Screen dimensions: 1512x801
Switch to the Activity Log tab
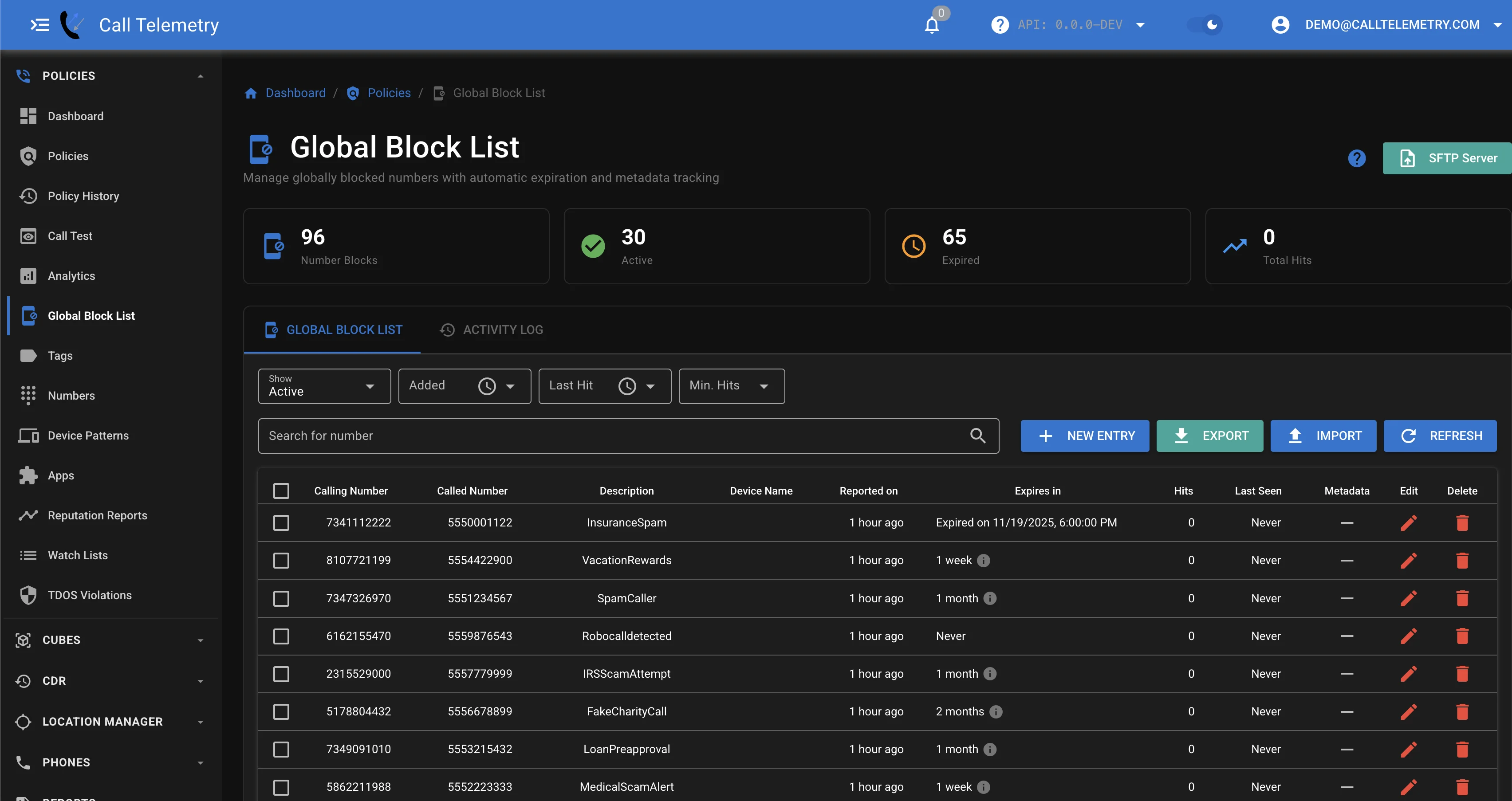[x=491, y=330]
